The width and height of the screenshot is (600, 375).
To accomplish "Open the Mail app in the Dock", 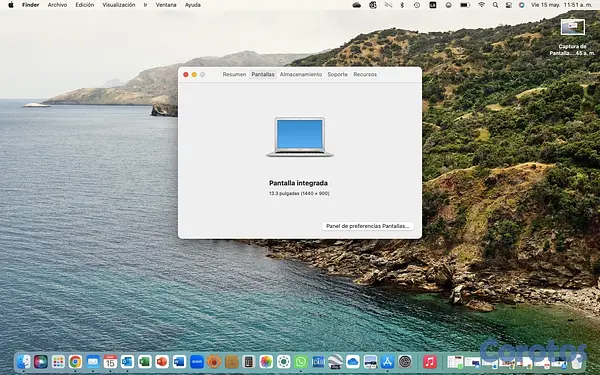I will (93, 361).
